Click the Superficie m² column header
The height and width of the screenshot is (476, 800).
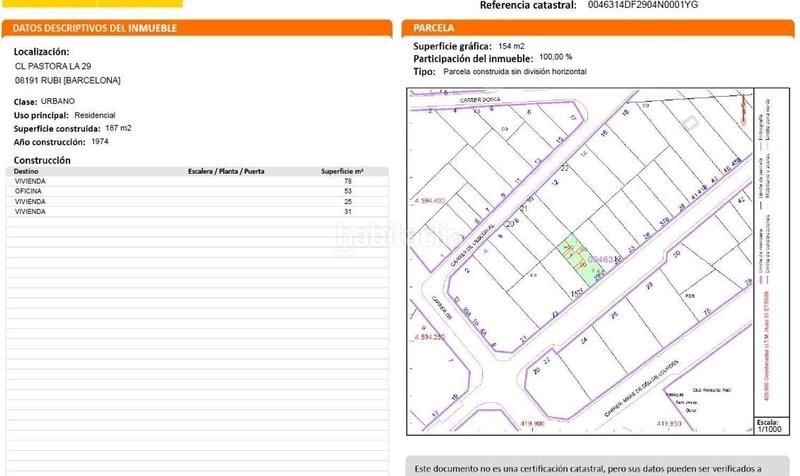tap(342, 172)
